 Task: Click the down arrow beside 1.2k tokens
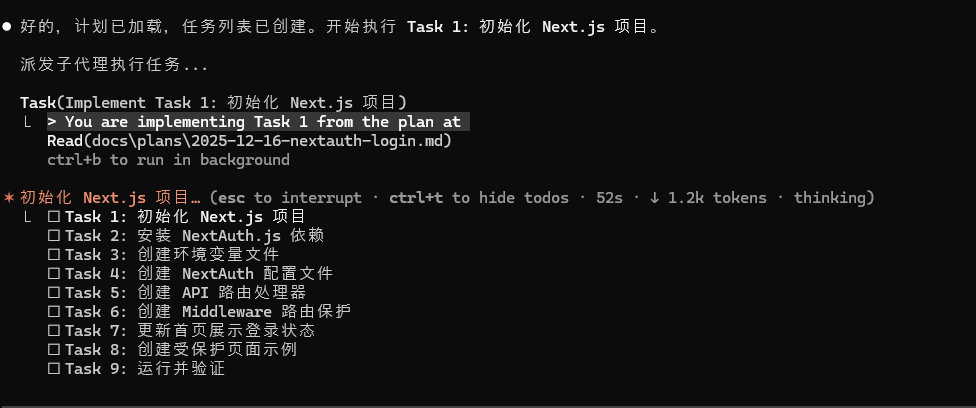(x=654, y=198)
